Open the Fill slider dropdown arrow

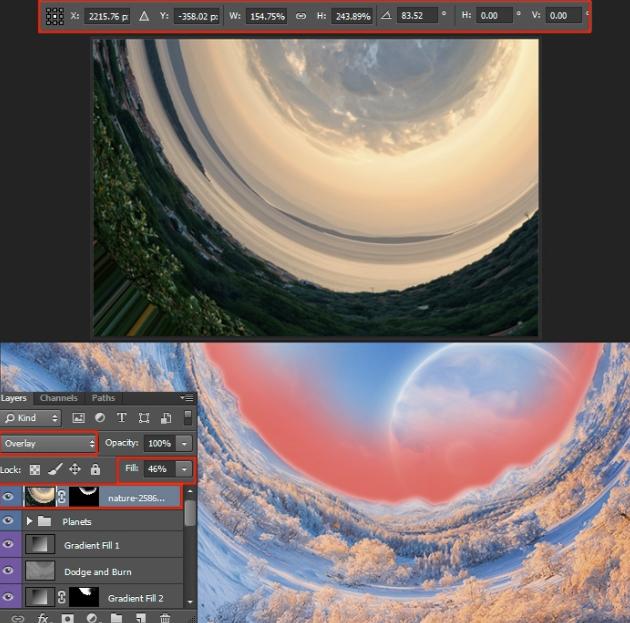184,469
